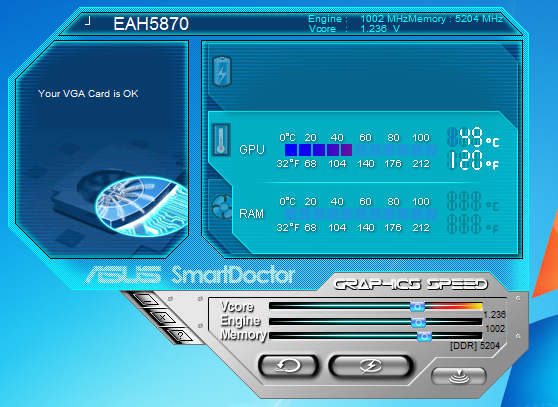558x407 pixels.
Task: Click the blank RAM °C digital readout
Action: tap(473, 202)
